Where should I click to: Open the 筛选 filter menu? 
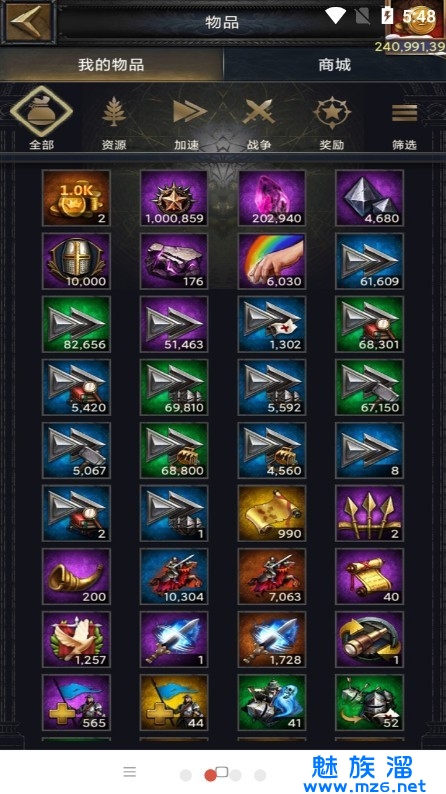click(404, 123)
